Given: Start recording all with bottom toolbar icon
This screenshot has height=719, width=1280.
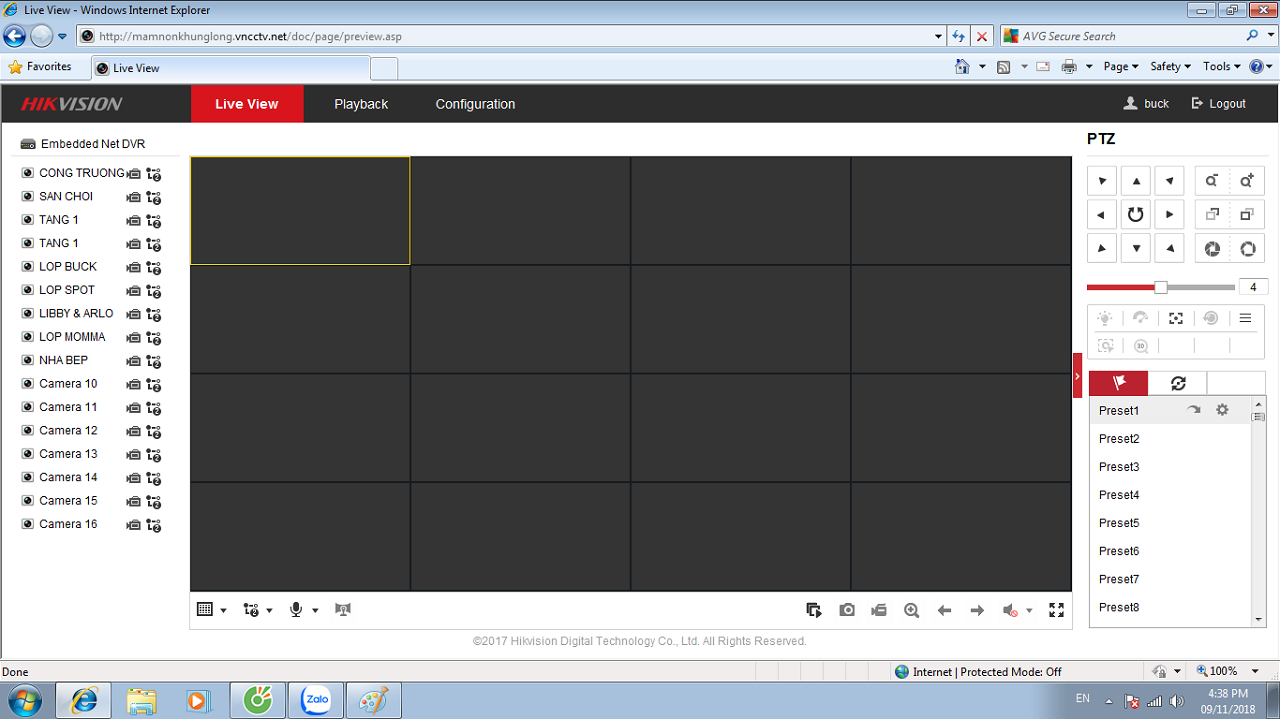Looking at the screenshot, I should (x=879, y=610).
